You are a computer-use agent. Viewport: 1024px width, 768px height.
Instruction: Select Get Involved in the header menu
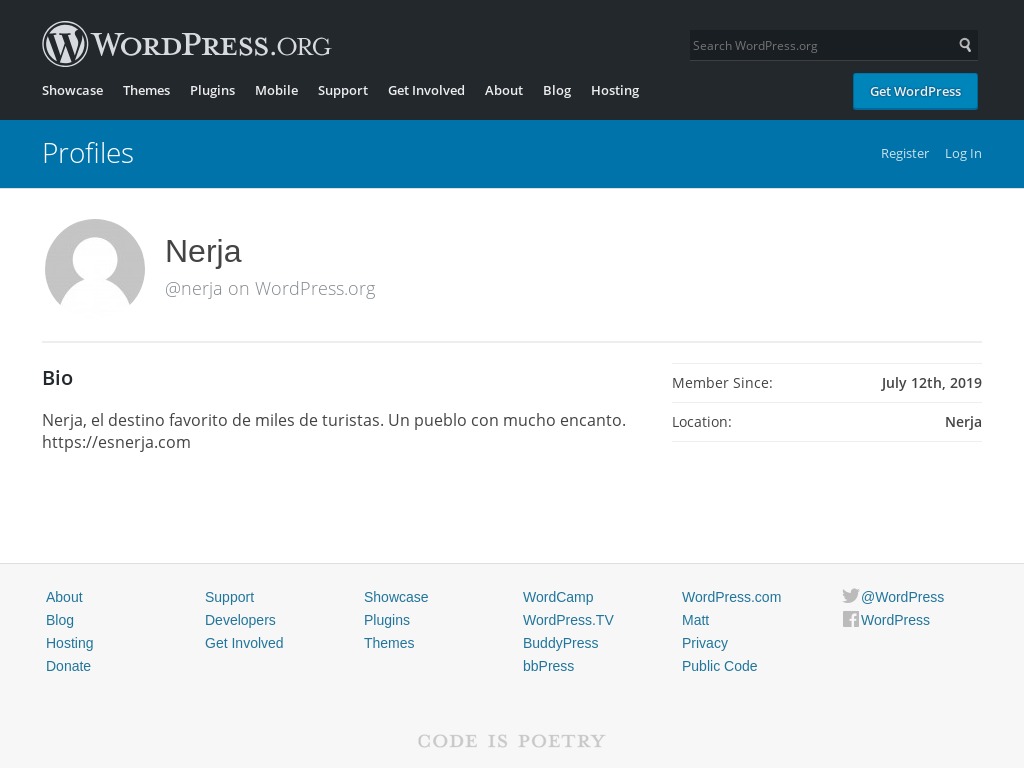coord(426,90)
